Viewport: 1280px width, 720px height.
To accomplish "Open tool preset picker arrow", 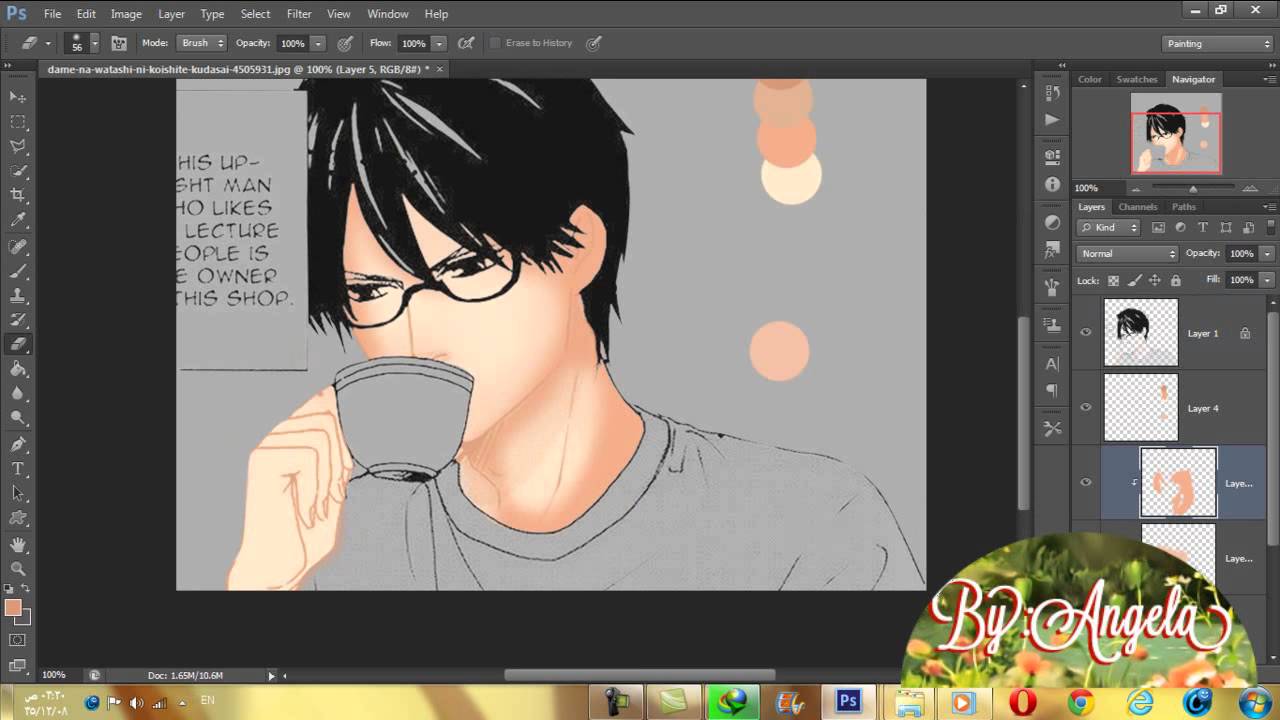I will click(x=48, y=44).
